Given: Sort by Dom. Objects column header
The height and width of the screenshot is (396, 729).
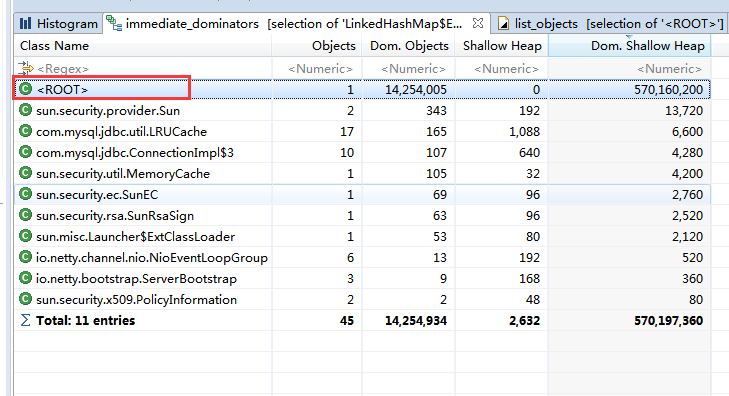Looking at the screenshot, I should pyautogui.click(x=409, y=46).
